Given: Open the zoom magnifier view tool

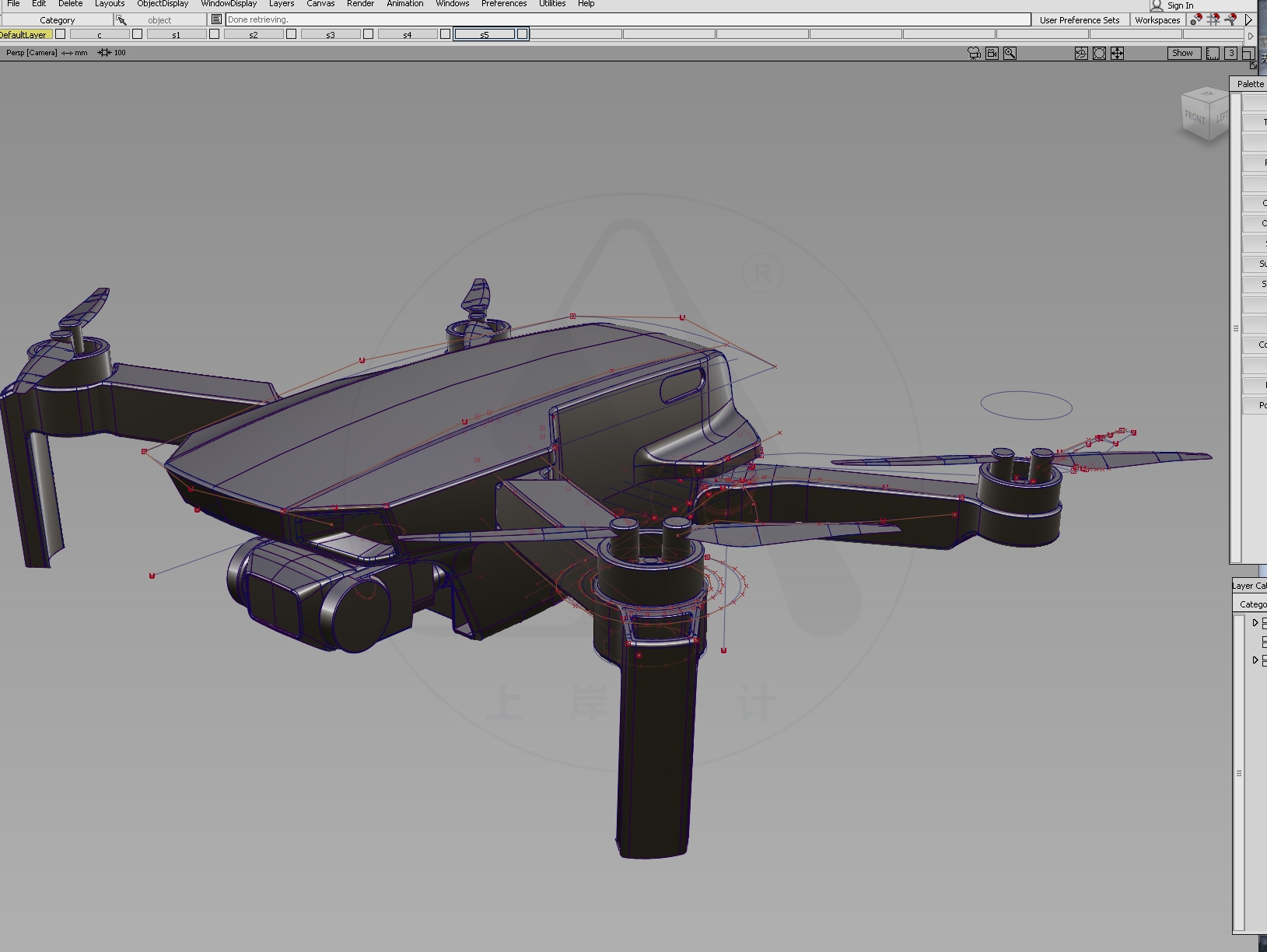Looking at the screenshot, I should coord(1010,54).
